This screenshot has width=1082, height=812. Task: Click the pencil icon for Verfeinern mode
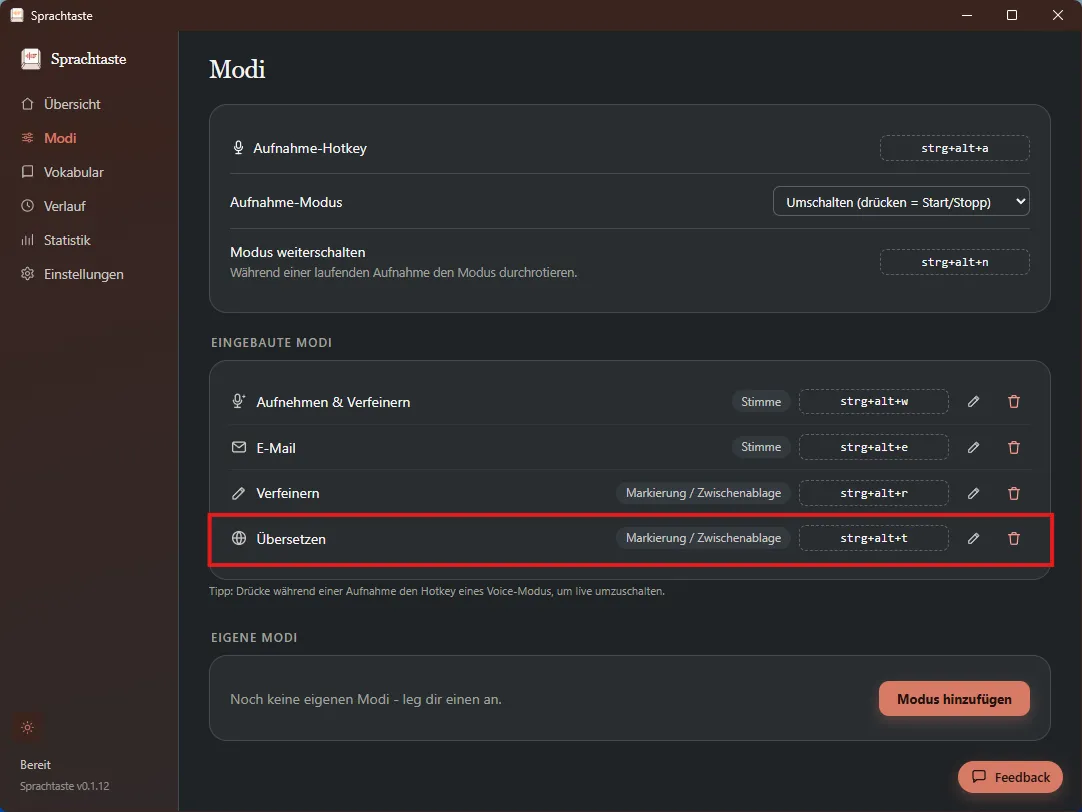973,493
